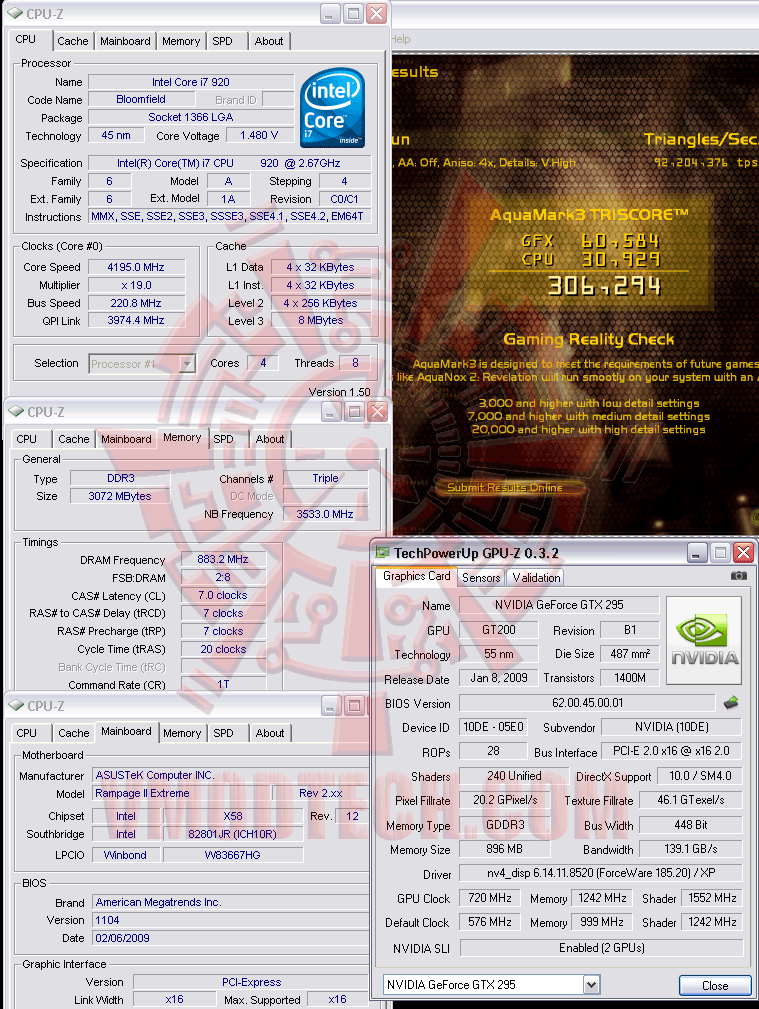Minimize the GPU-Z window
Screen dimensions: 759x1009
click(697, 552)
